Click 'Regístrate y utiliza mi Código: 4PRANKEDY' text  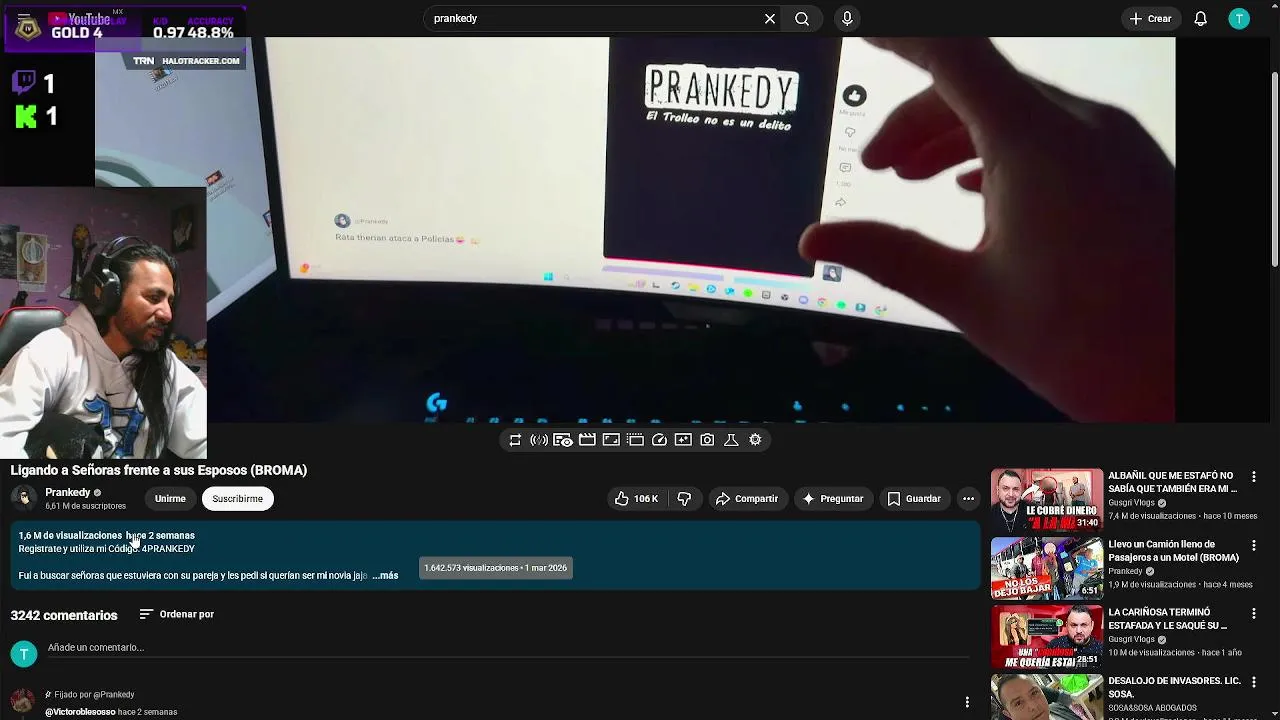pyautogui.click(x=107, y=549)
